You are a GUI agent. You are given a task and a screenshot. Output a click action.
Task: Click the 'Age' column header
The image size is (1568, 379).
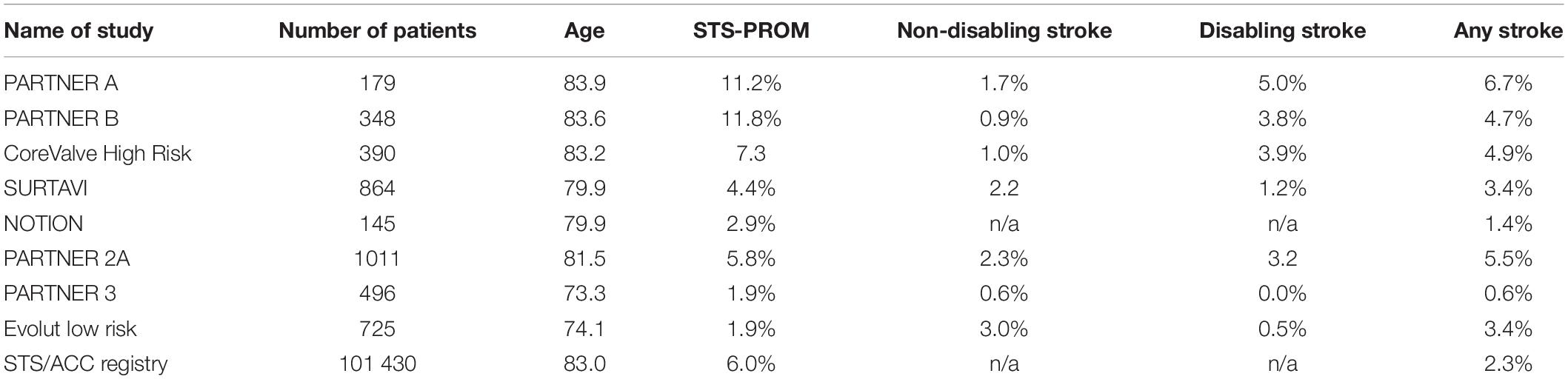tap(584, 31)
